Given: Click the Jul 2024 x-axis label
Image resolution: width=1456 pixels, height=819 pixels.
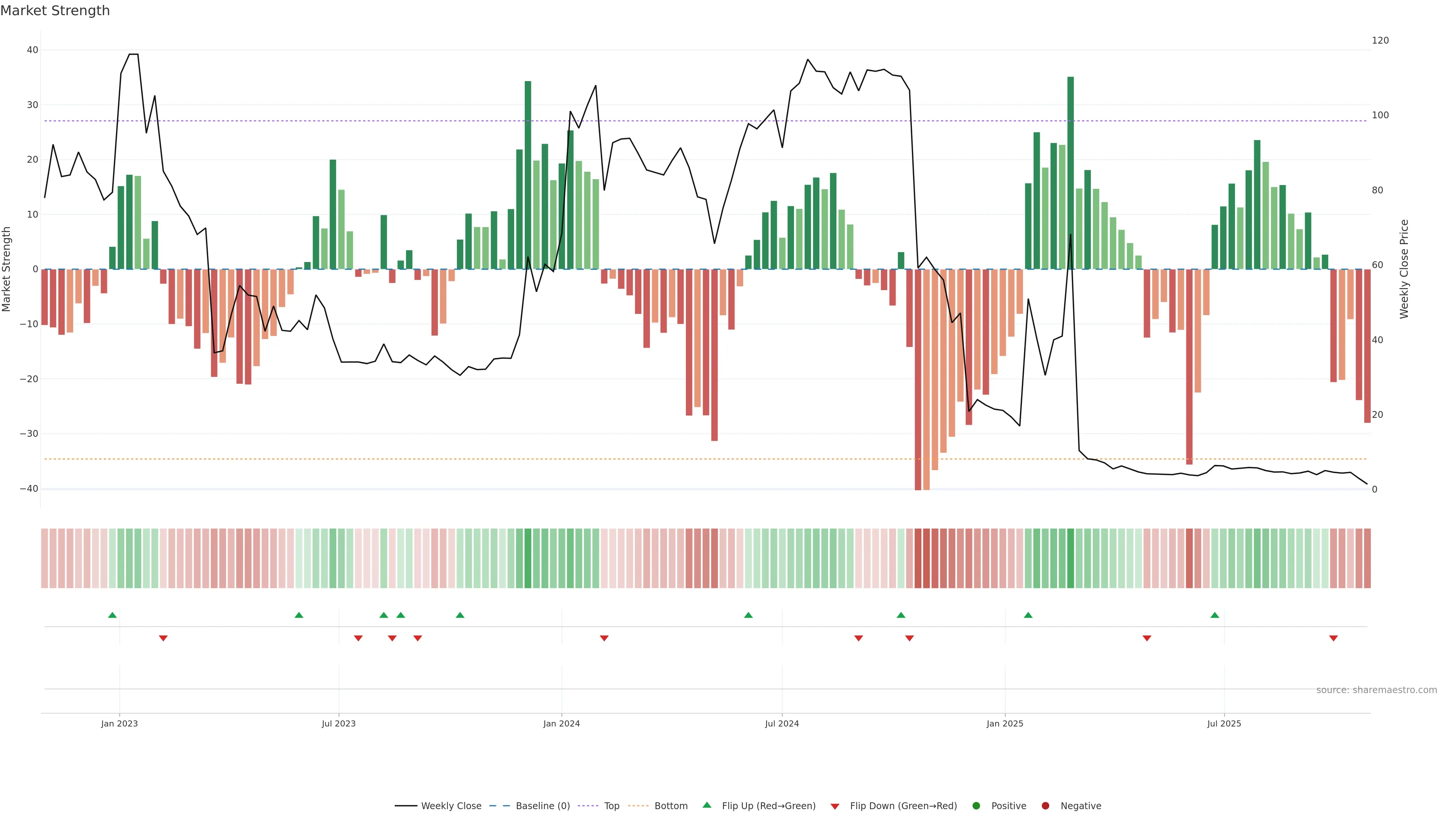Looking at the screenshot, I should click(x=782, y=723).
